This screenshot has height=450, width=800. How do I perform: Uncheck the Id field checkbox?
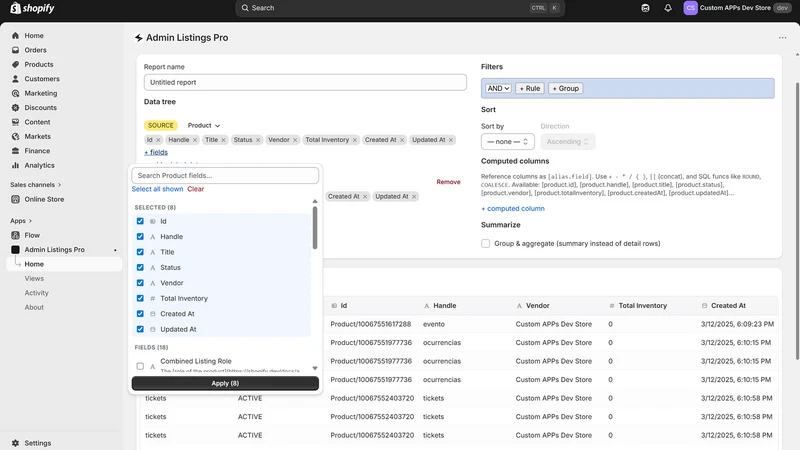(x=140, y=221)
